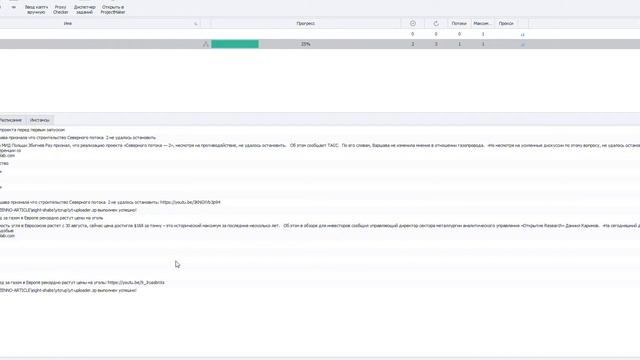Click the sort arrow in the 'Имя' header
Viewport: 640px width, 360px height.
click(196, 24)
